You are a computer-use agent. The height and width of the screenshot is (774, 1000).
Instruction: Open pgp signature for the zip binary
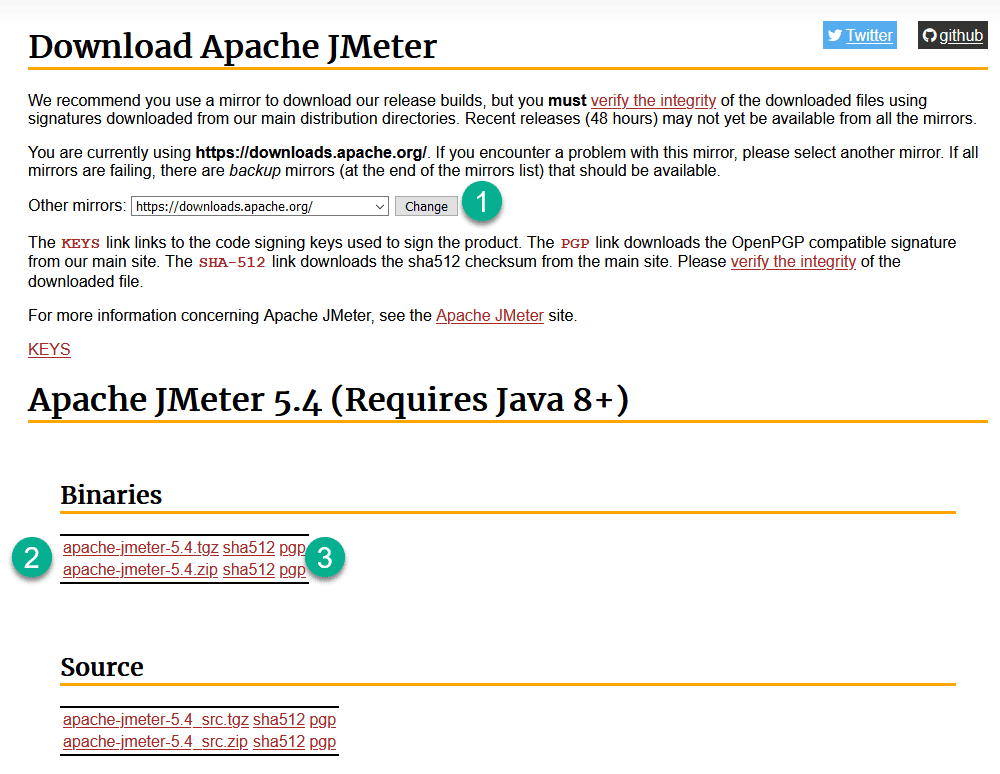pos(293,569)
